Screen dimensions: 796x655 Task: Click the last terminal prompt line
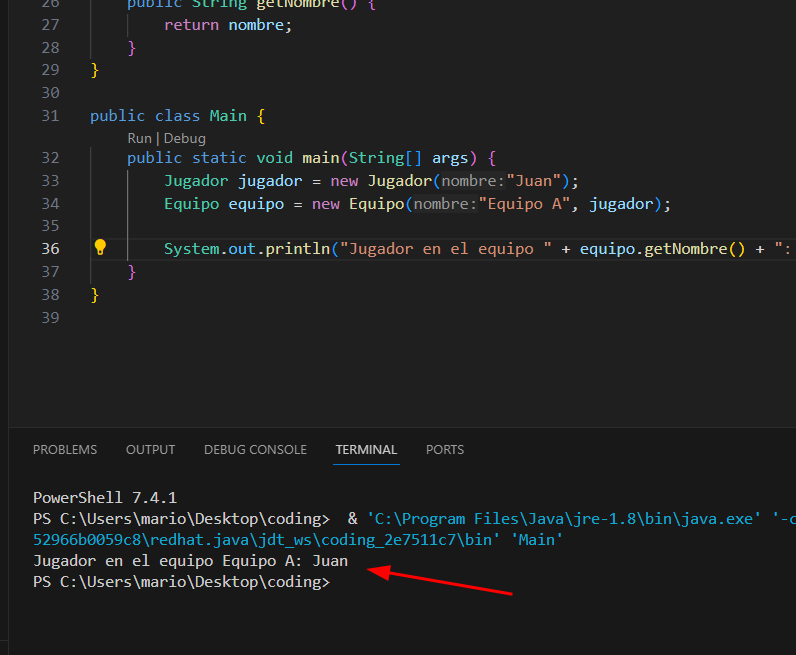point(181,582)
